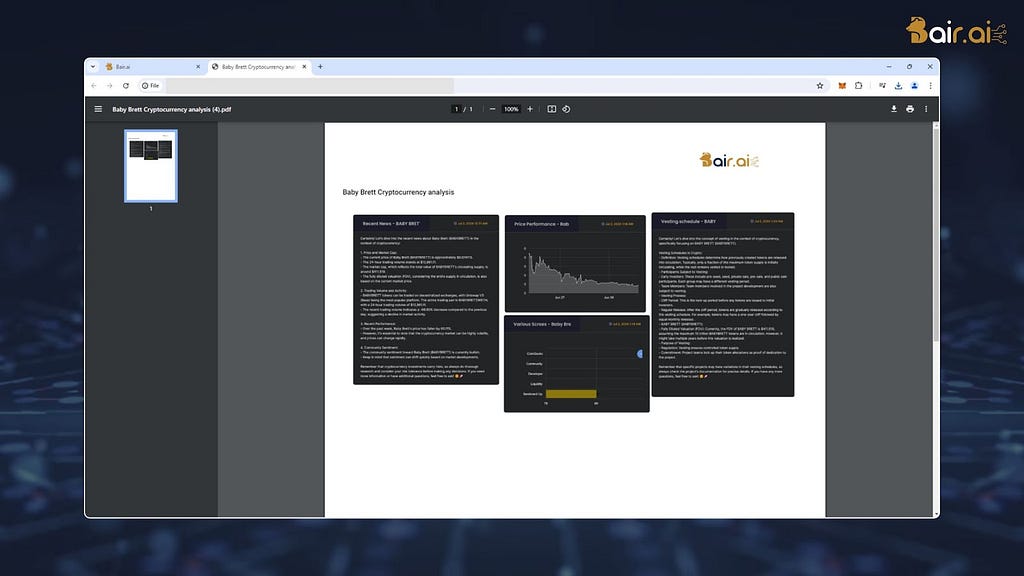Screen dimensions: 1024x576
Task: Reload the current page
Action: pyautogui.click(x=126, y=86)
